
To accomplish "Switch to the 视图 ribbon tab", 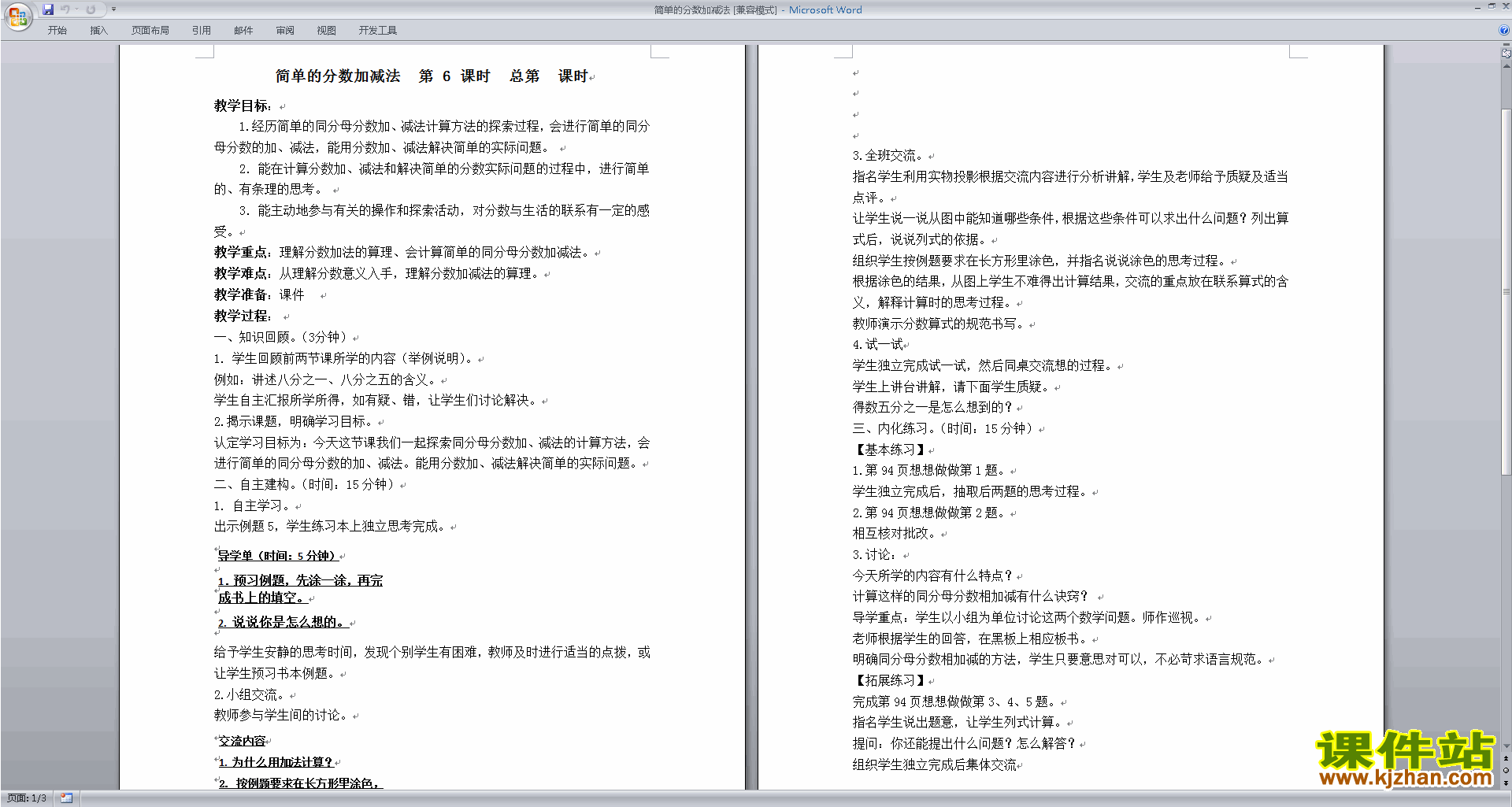I will pos(326,31).
